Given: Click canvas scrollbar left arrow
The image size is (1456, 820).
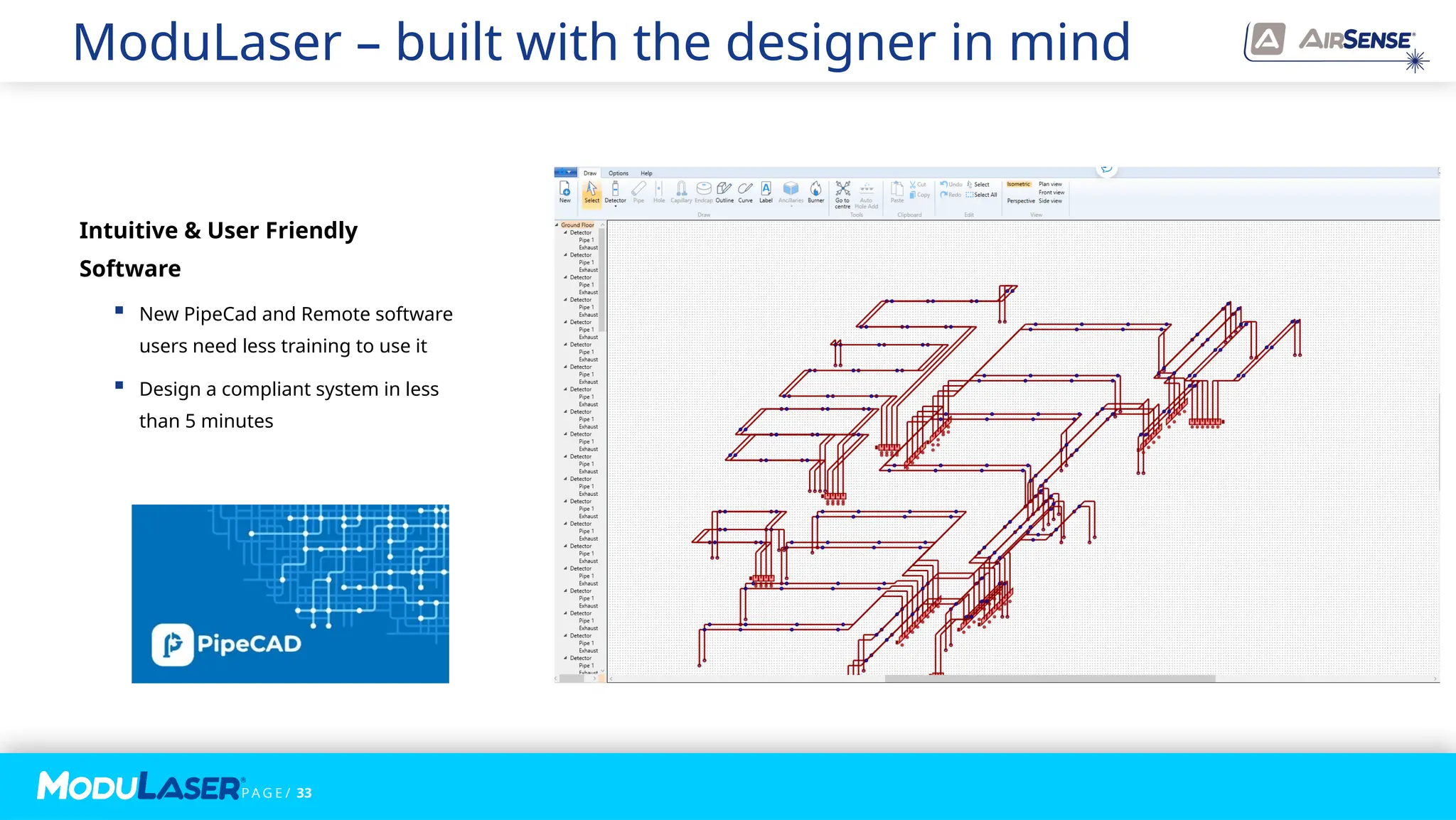Looking at the screenshot, I should [x=611, y=679].
